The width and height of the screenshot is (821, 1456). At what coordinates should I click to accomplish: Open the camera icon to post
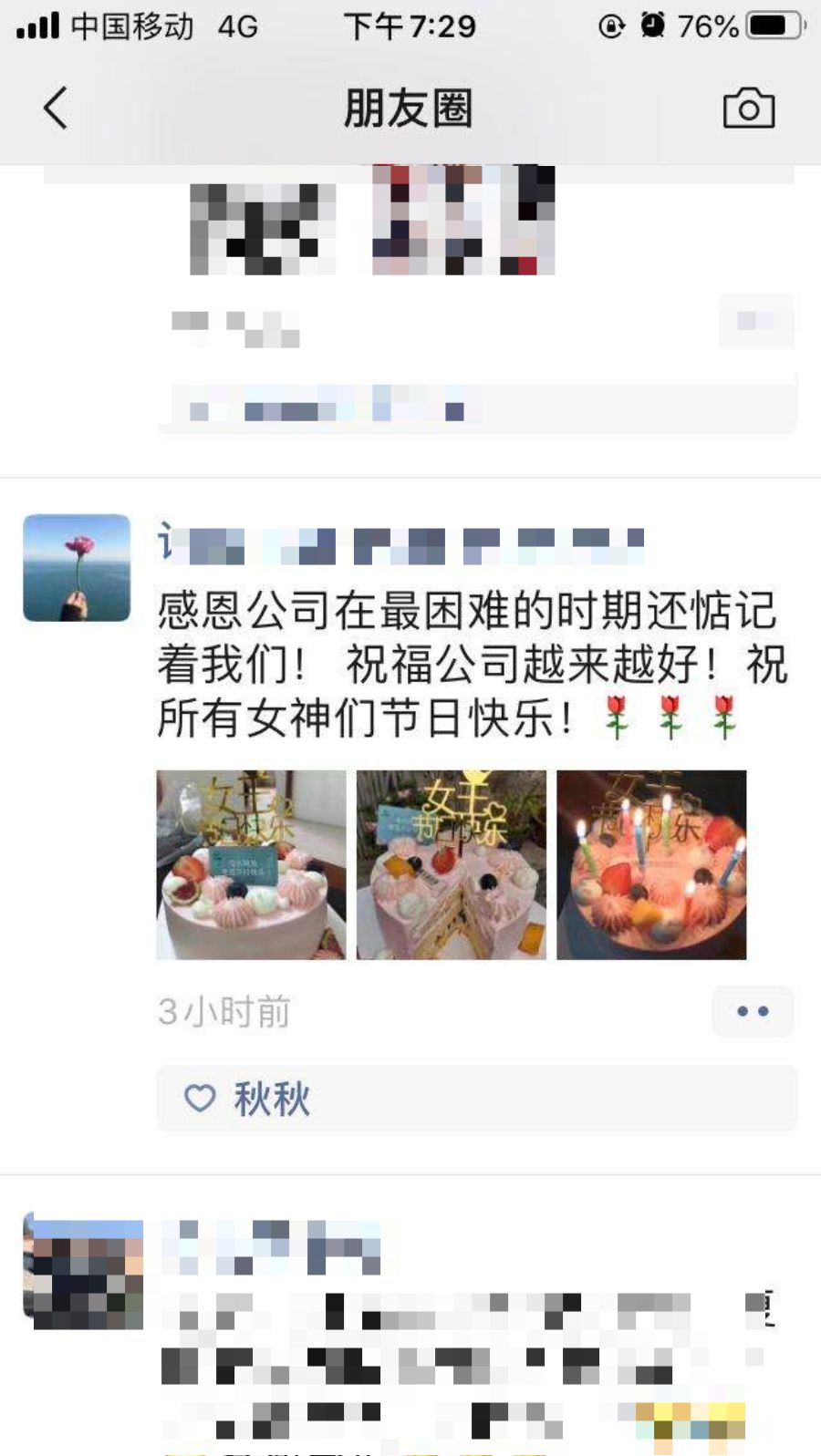(x=749, y=108)
